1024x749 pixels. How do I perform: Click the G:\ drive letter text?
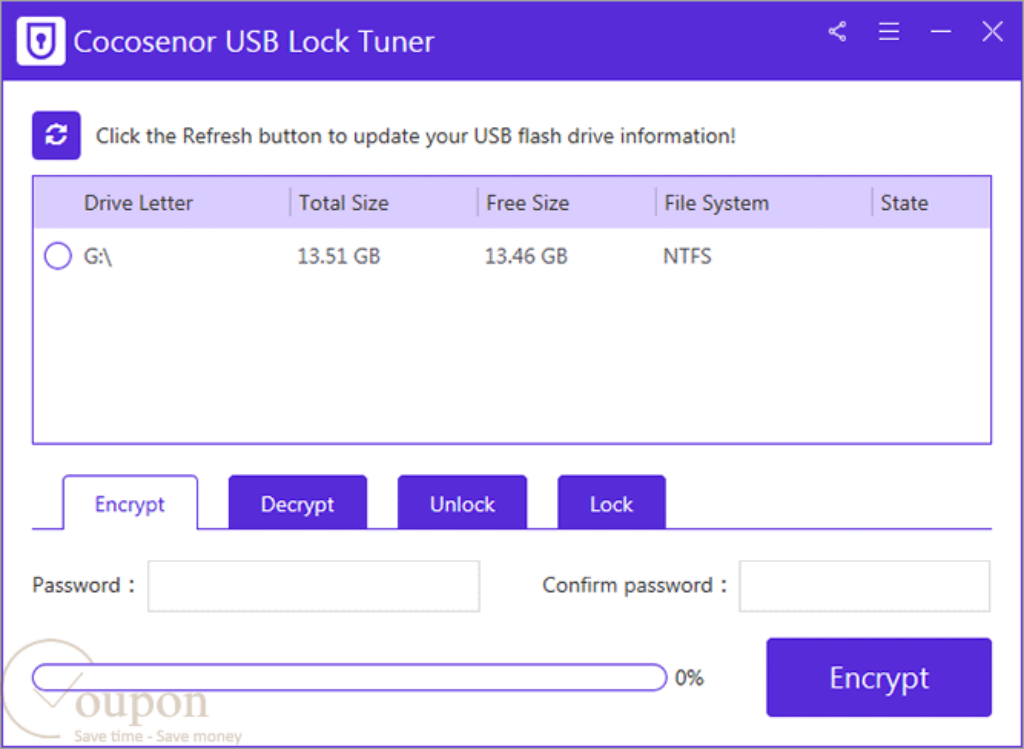pyautogui.click(x=98, y=257)
